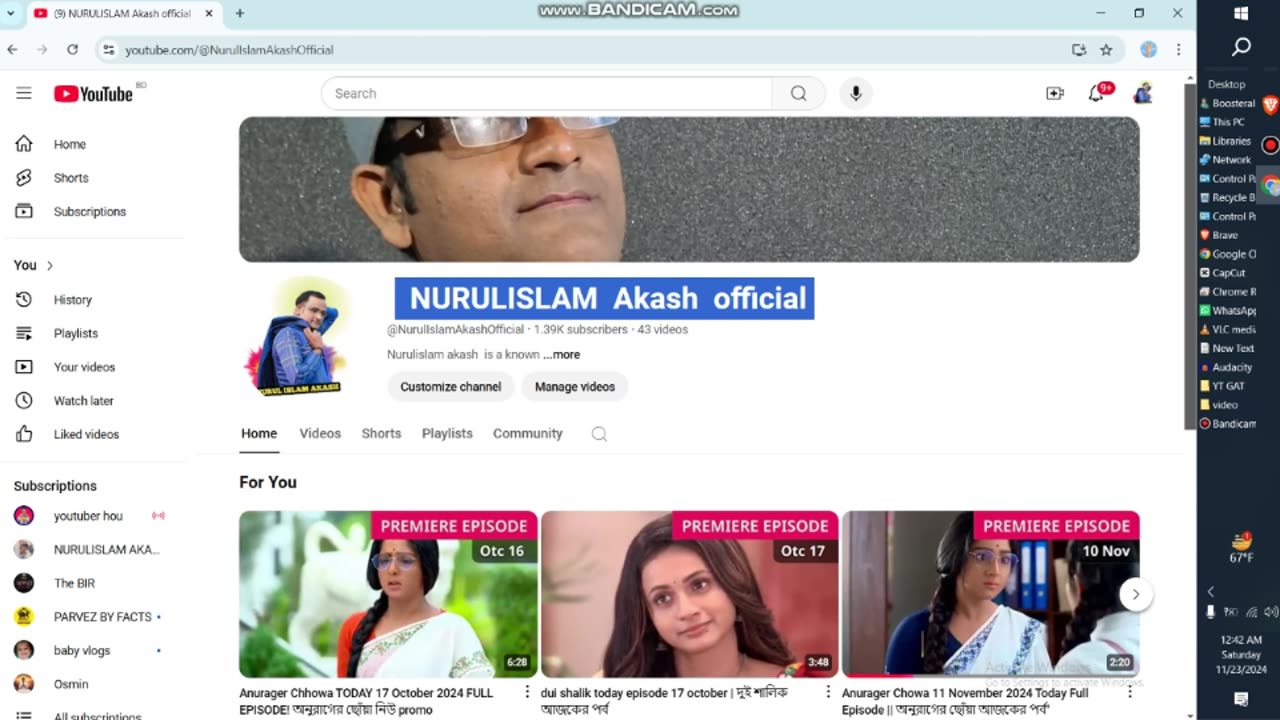1280x720 pixels.
Task: Open Windows search on taskbar
Action: click(1241, 47)
